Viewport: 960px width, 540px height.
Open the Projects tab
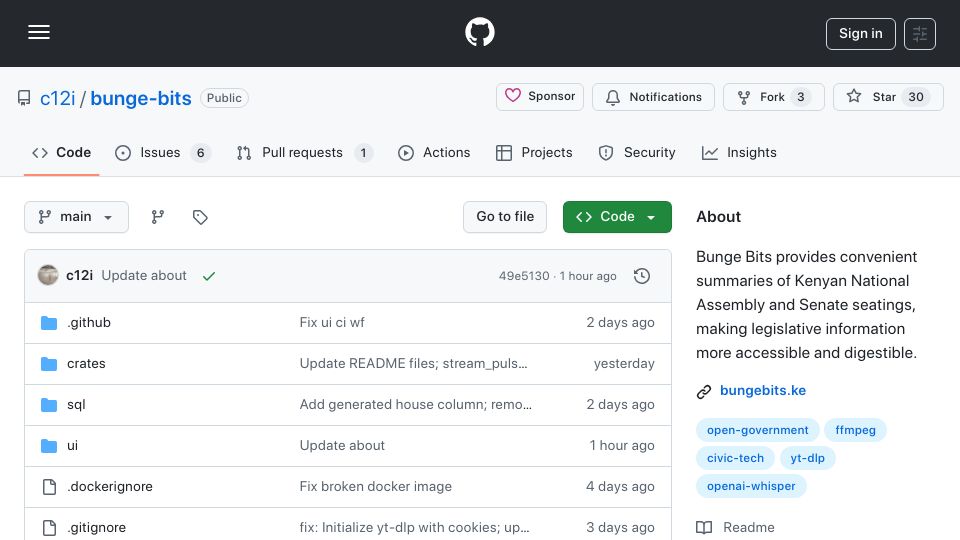[534, 152]
